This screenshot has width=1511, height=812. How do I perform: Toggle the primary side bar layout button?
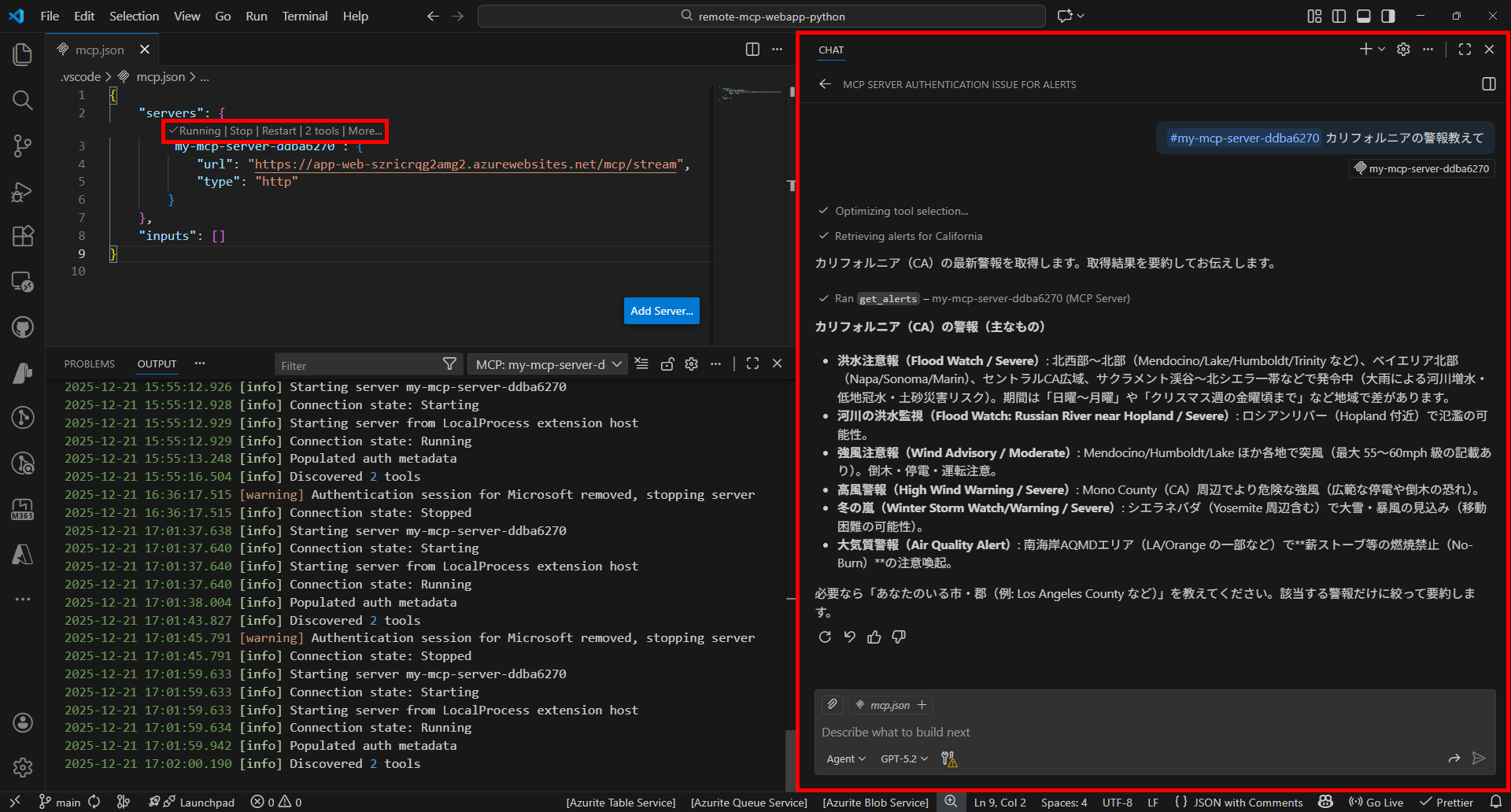tap(1339, 17)
